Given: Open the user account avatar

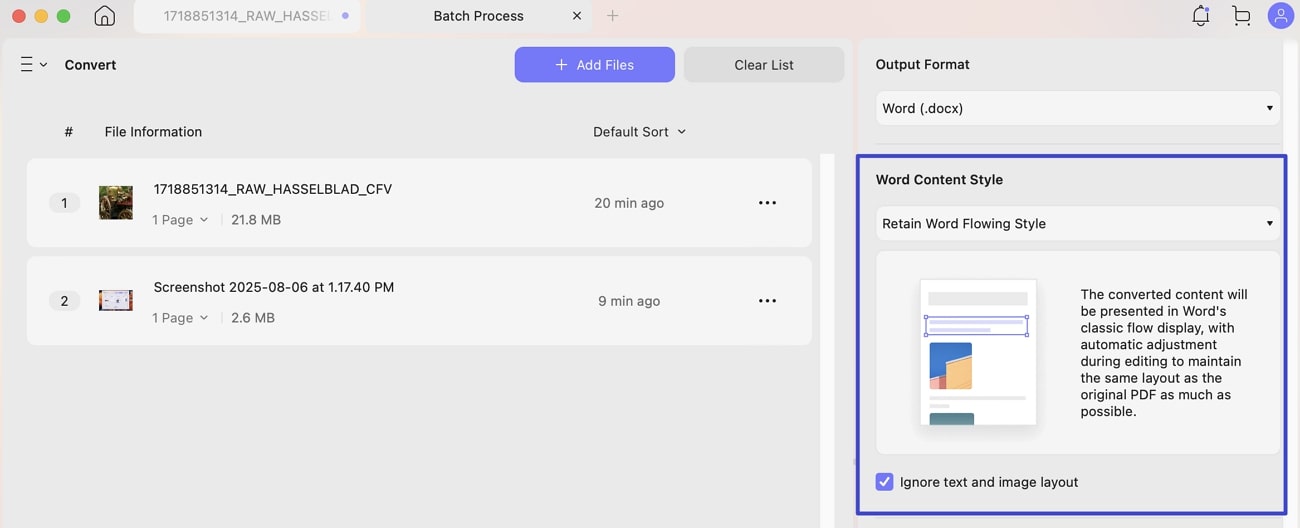Looking at the screenshot, I should pos(1280,16).
